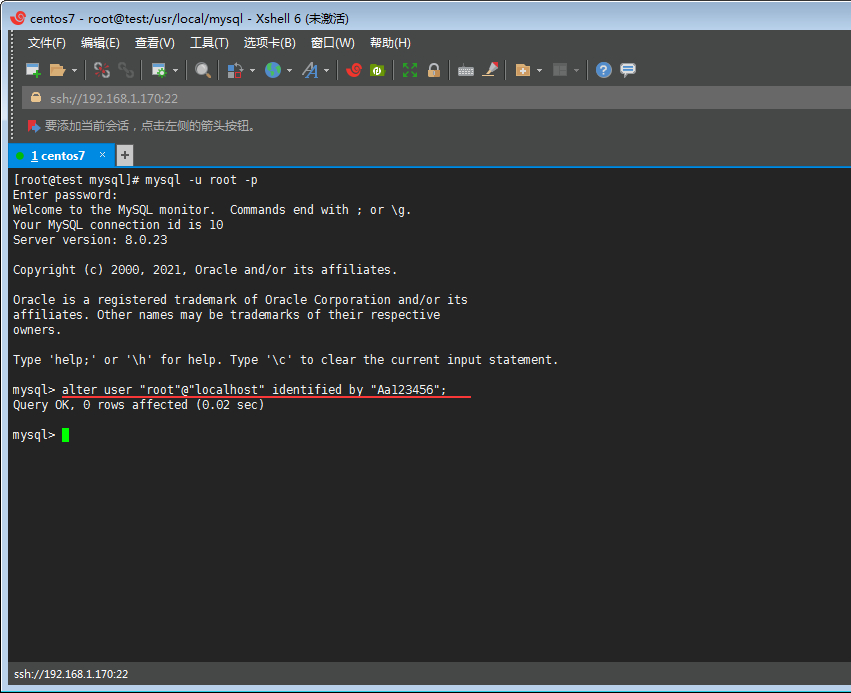Viewport: 851px width, 693px height.
Task: Click the Copyright Oracle line
Action: (205, 270)
